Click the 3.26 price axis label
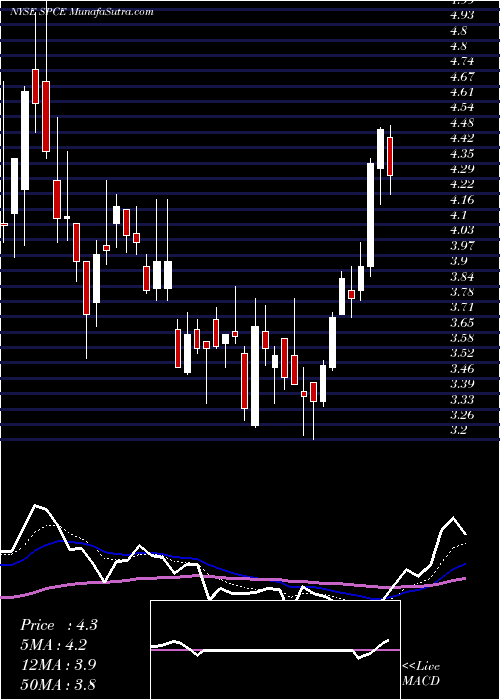The width and height of the screenshot is (500, 700). pos(462,415)
